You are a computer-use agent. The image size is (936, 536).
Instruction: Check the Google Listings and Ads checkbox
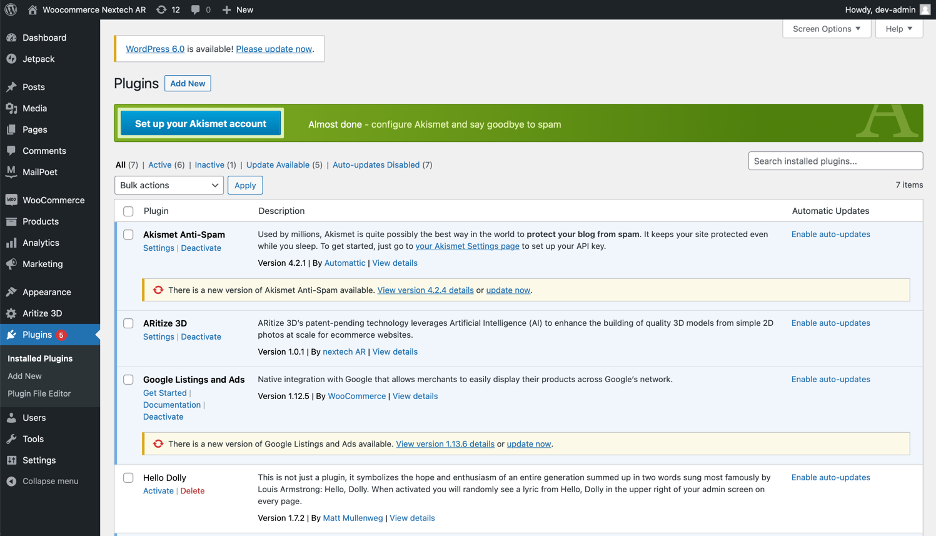click(x=128, y=380)
